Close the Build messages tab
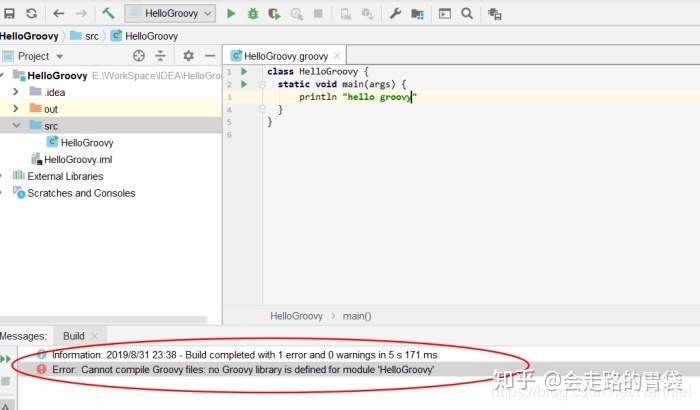The height and width of the screenshot is (410, 700). (x=94, y=336)
